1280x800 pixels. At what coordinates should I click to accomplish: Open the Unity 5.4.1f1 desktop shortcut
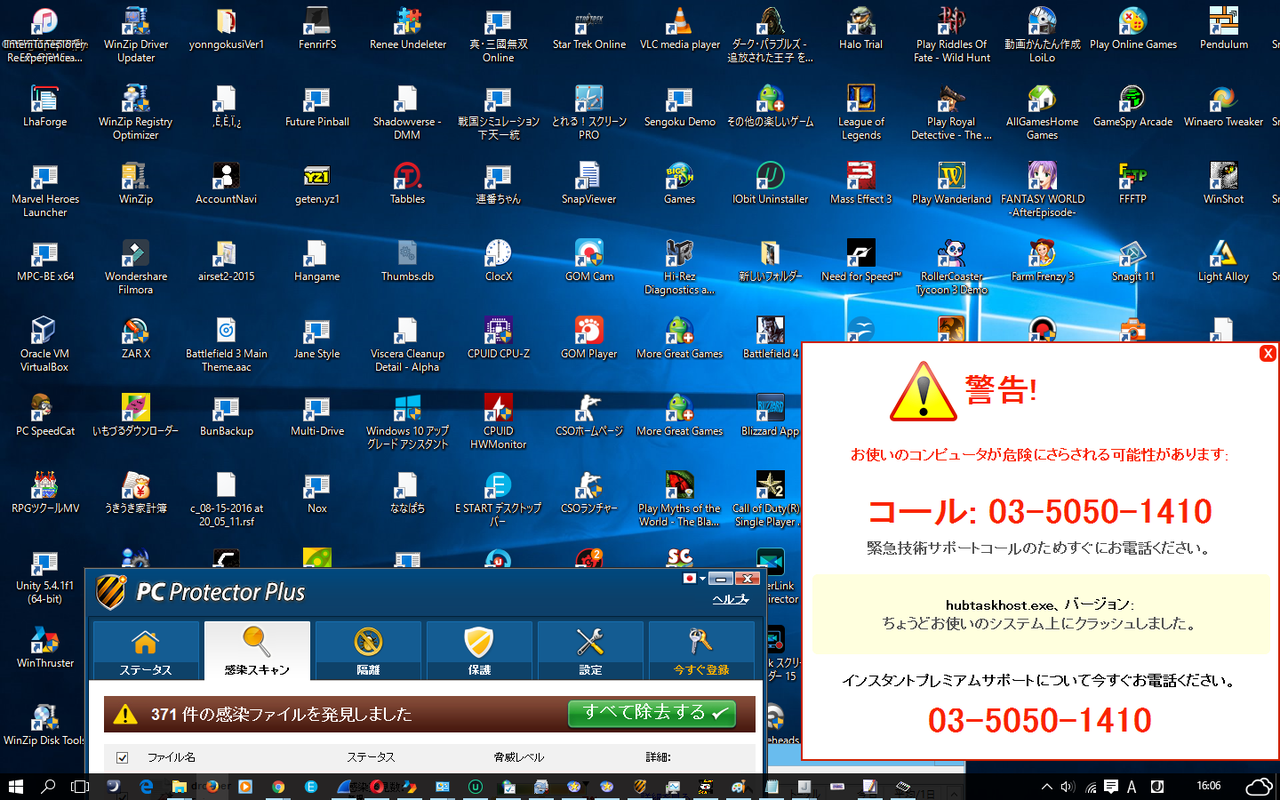44,577
